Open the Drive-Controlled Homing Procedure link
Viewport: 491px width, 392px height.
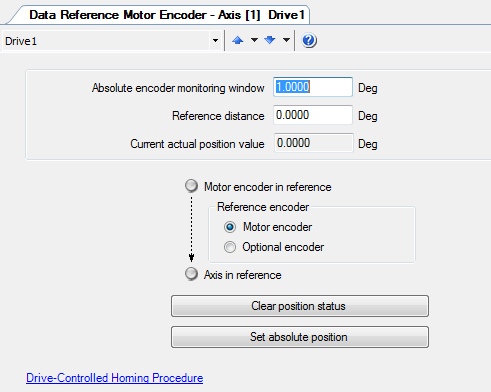pyautogui.click(x=115, y=378)
